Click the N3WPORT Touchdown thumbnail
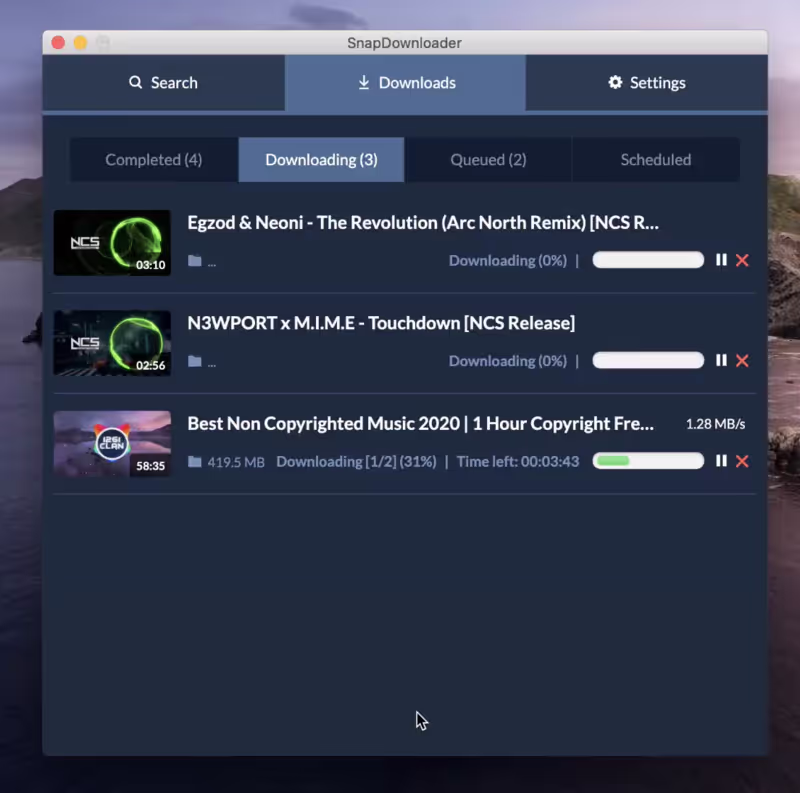This screenshot has height=793, width=800. [112, 343]
